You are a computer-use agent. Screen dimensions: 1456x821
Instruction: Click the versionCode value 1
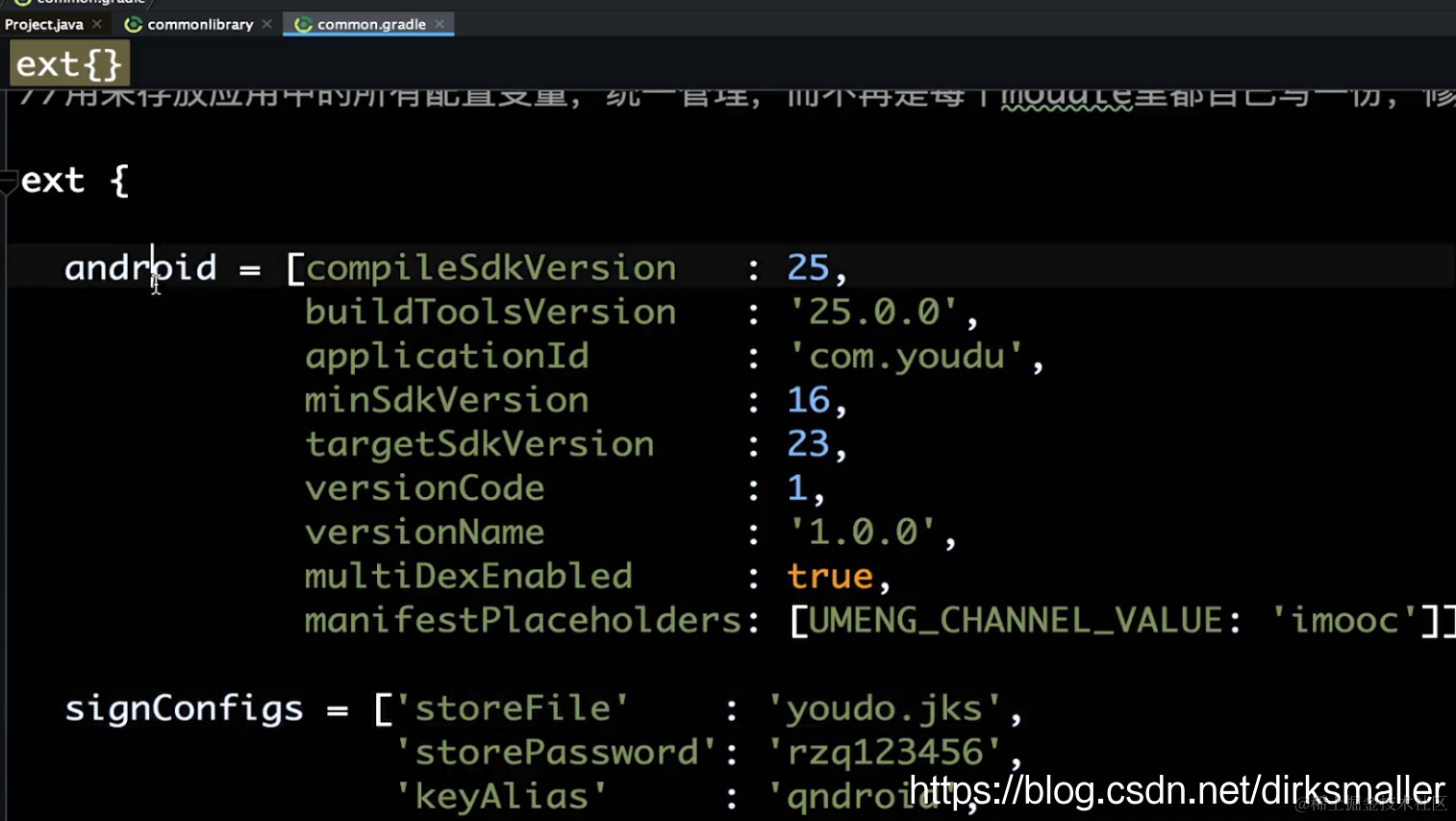pyautogui.click(x=797, y=488)
